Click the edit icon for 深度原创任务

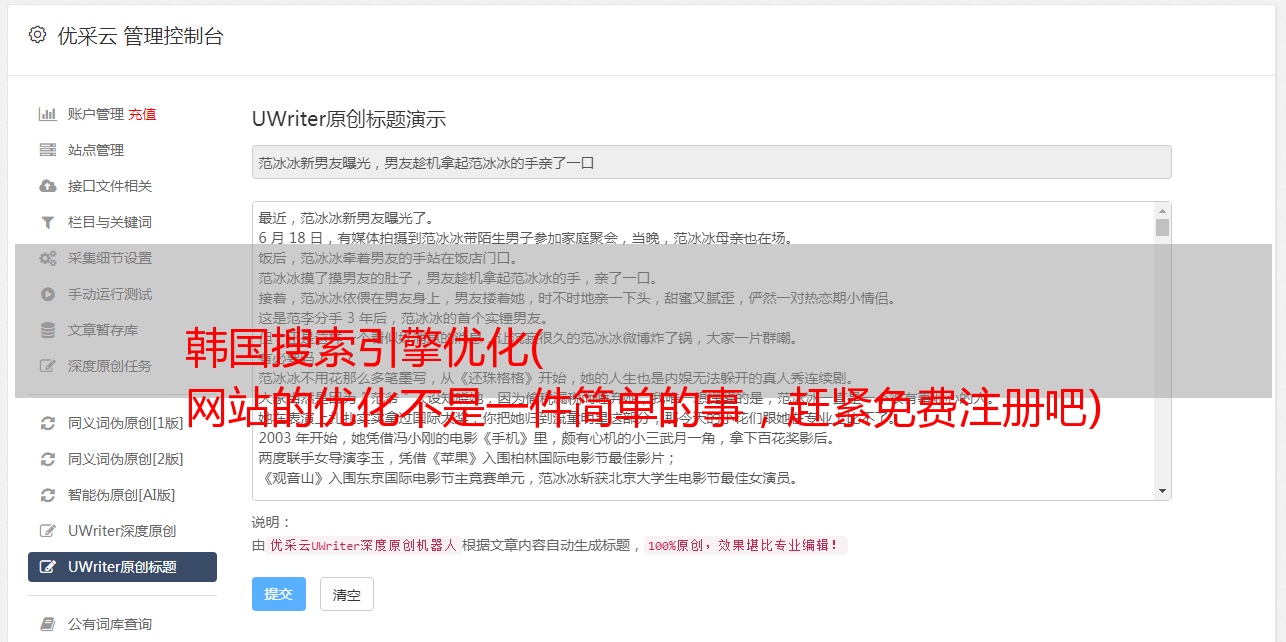click(x=47, y=366)
